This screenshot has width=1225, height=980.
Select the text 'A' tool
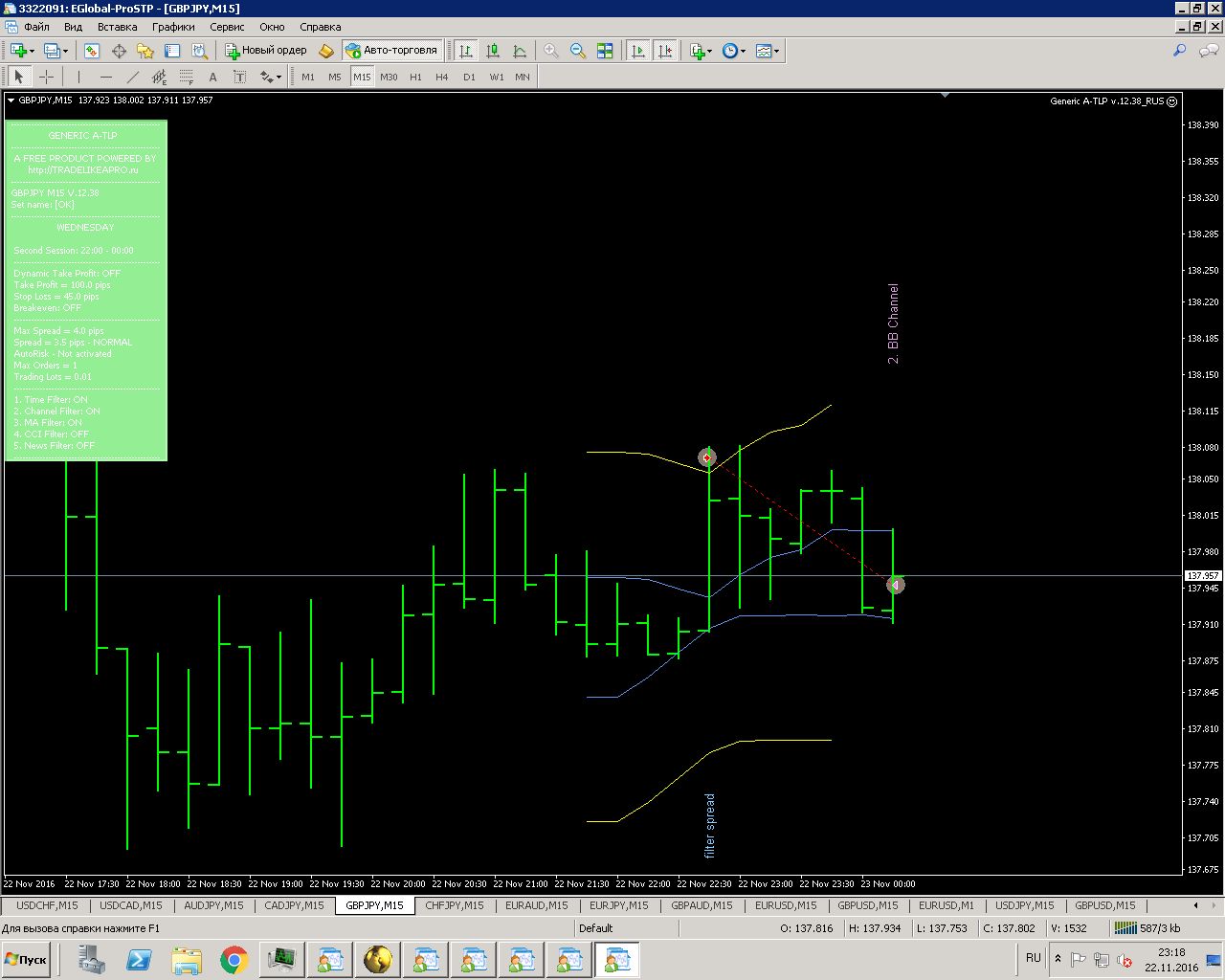click(x=212, y=77)
